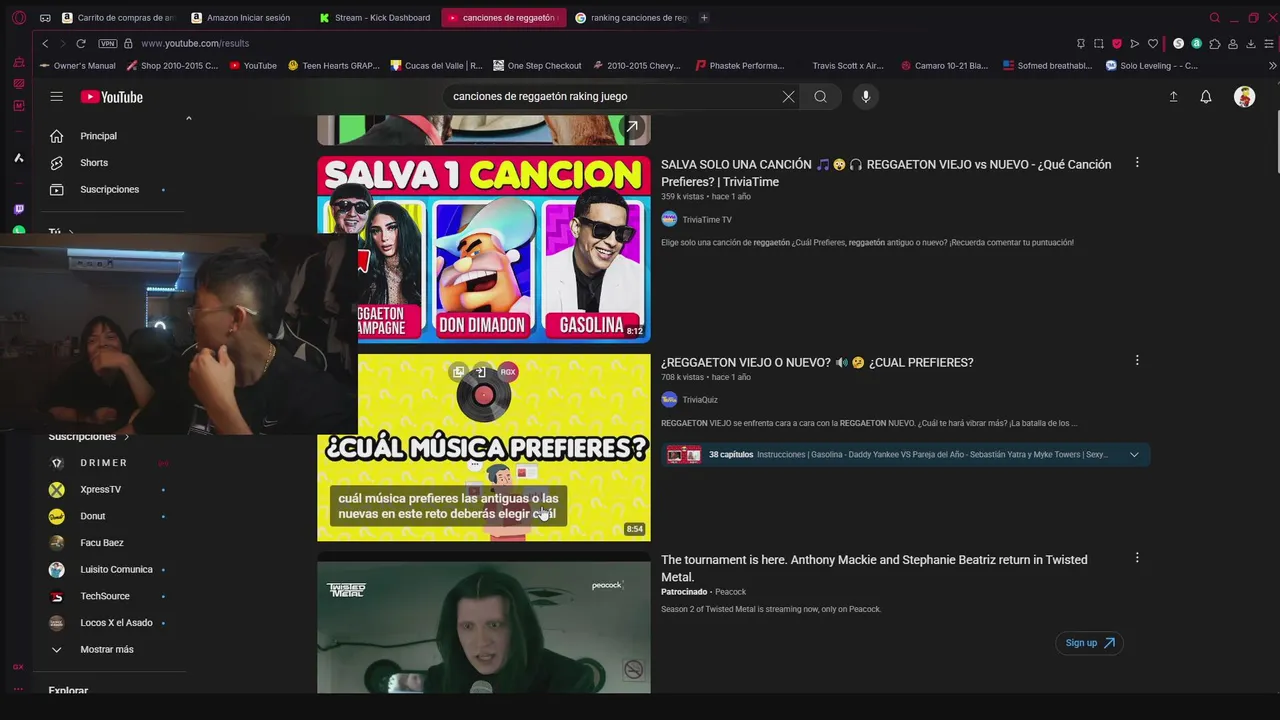Click the pin icon in address bar

coord(1080,44)
